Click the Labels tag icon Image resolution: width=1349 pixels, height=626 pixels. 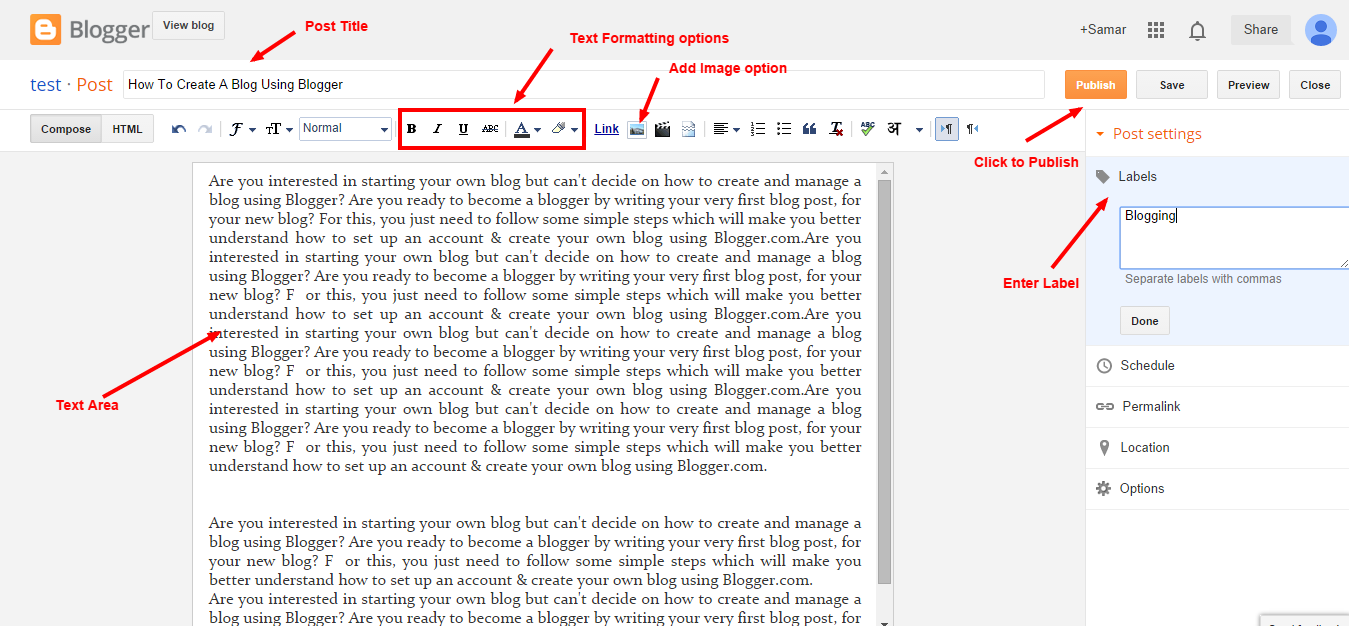1103,177
